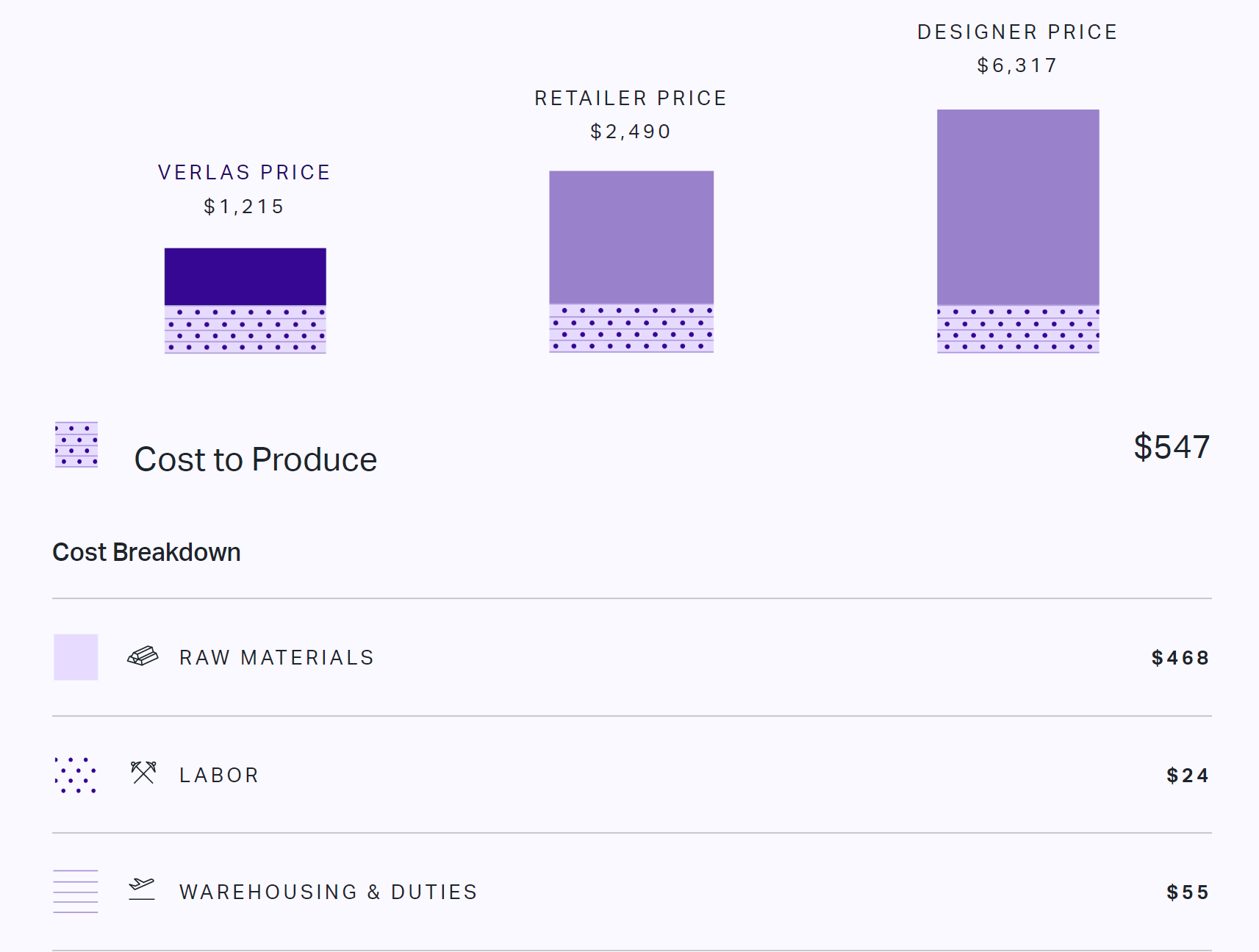This screenshot has height=952, width=1259.
Task: Click the Labor row label
Action: tap(219, 776)
